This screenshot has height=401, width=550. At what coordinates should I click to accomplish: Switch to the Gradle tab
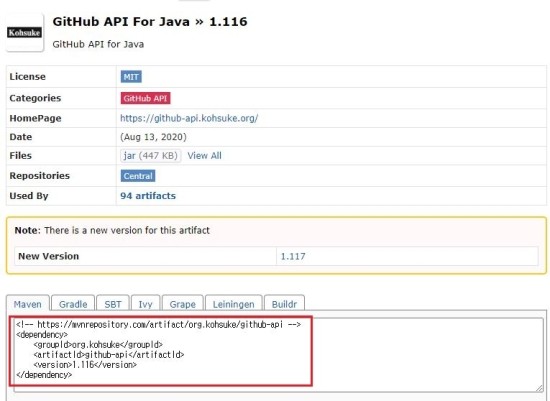tap(73, 304)
